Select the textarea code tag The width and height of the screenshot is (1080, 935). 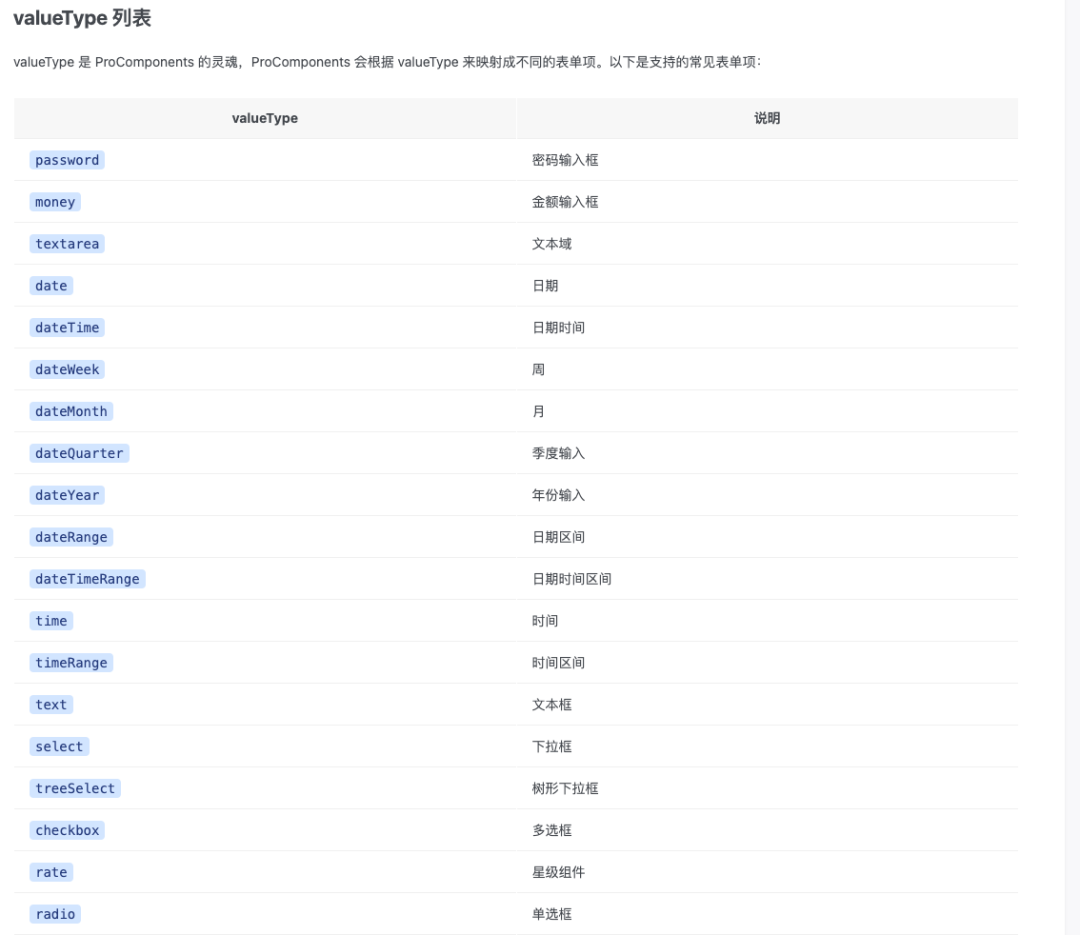coord(67,244)
